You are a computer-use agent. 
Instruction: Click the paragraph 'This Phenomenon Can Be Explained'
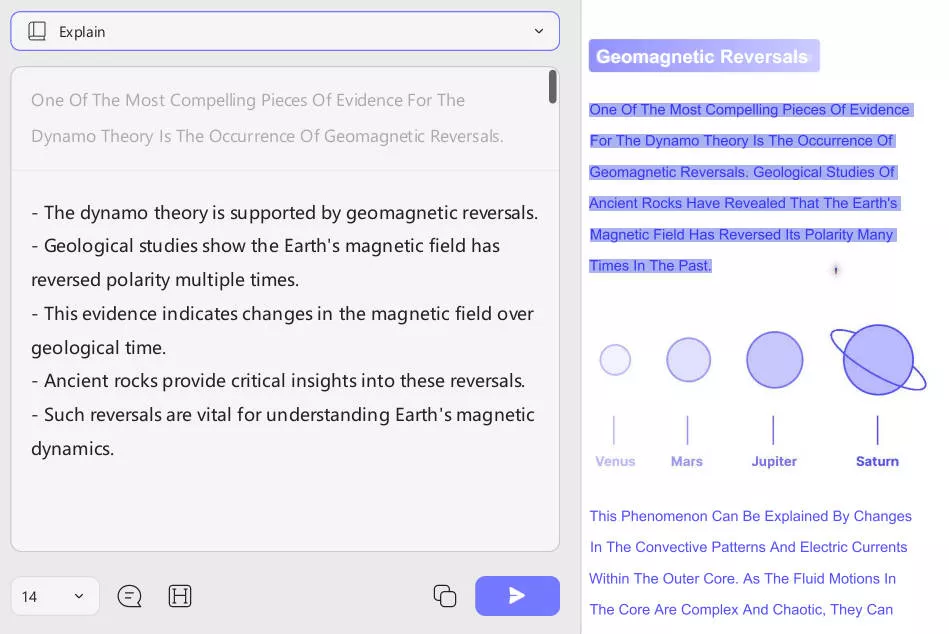[749, 562]
